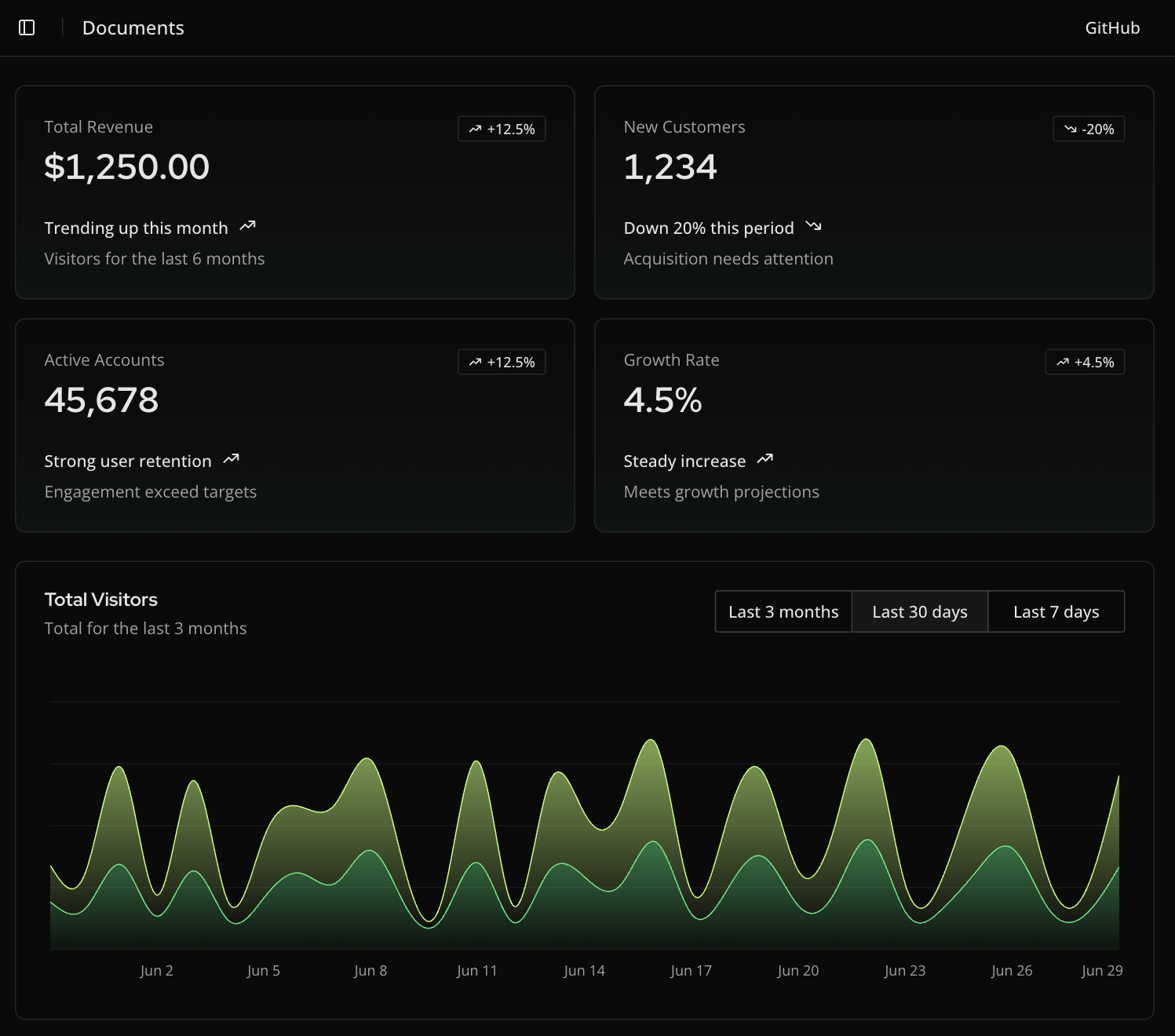The height and width of the screenshot is (1036, 1175).
Task: Open the Documents item in the header
Action: pos(133,27)
